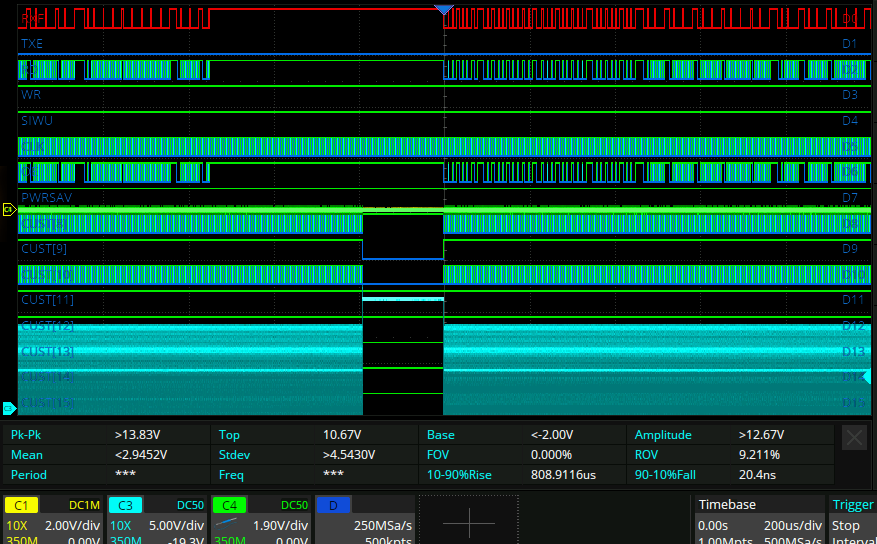
Task: Open the C1 channel settings box
Action: coord(51,522)
